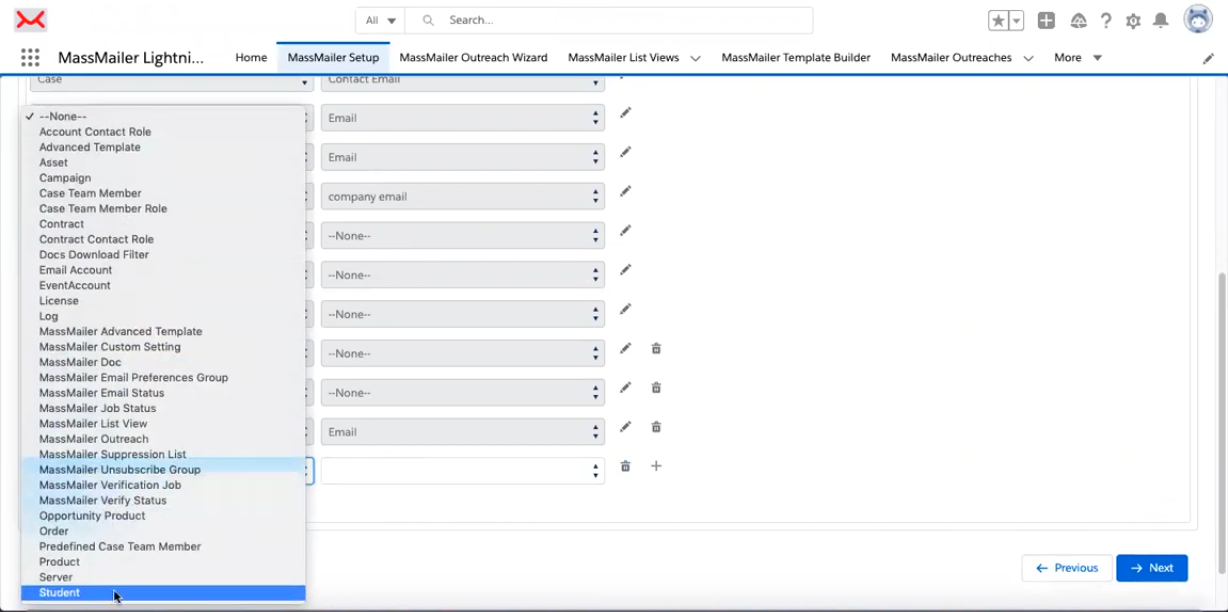Pick Case Team Member option
This screenshot has width=1228, height=612.
pyautogui.click(x=163, y=193)
